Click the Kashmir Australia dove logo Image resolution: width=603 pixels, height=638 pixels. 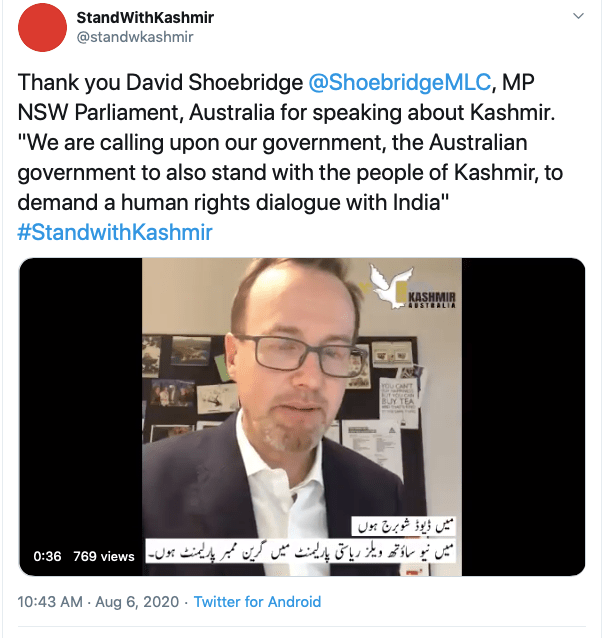click(411, 287)
